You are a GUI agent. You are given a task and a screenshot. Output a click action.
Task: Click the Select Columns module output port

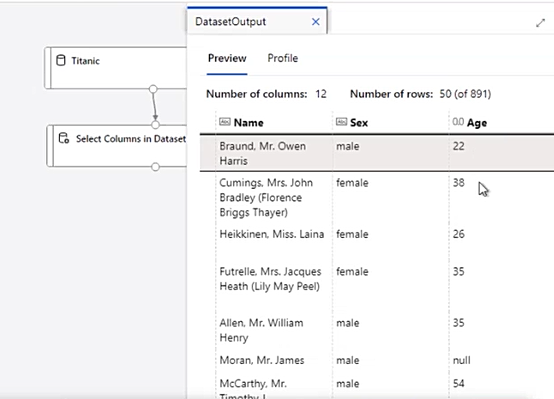[155, 167]
